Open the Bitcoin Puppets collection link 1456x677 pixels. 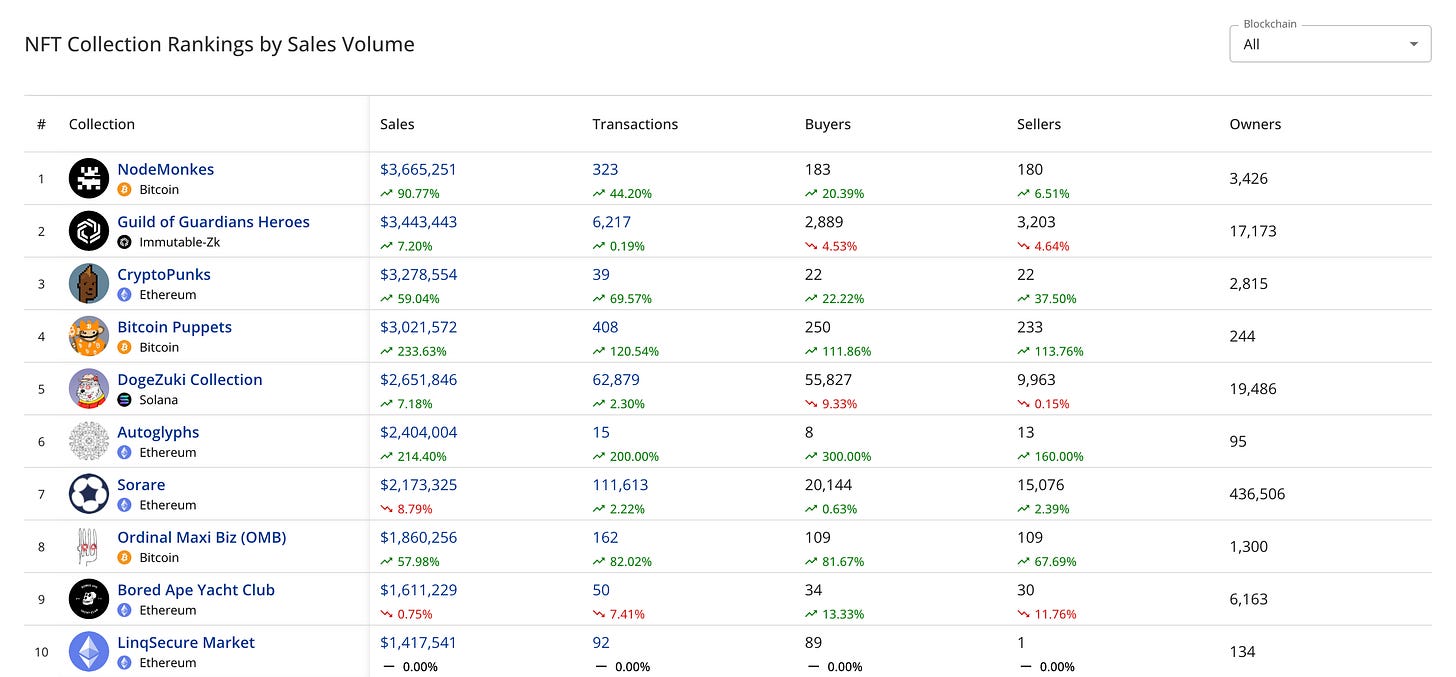click(x=175, y=327)
